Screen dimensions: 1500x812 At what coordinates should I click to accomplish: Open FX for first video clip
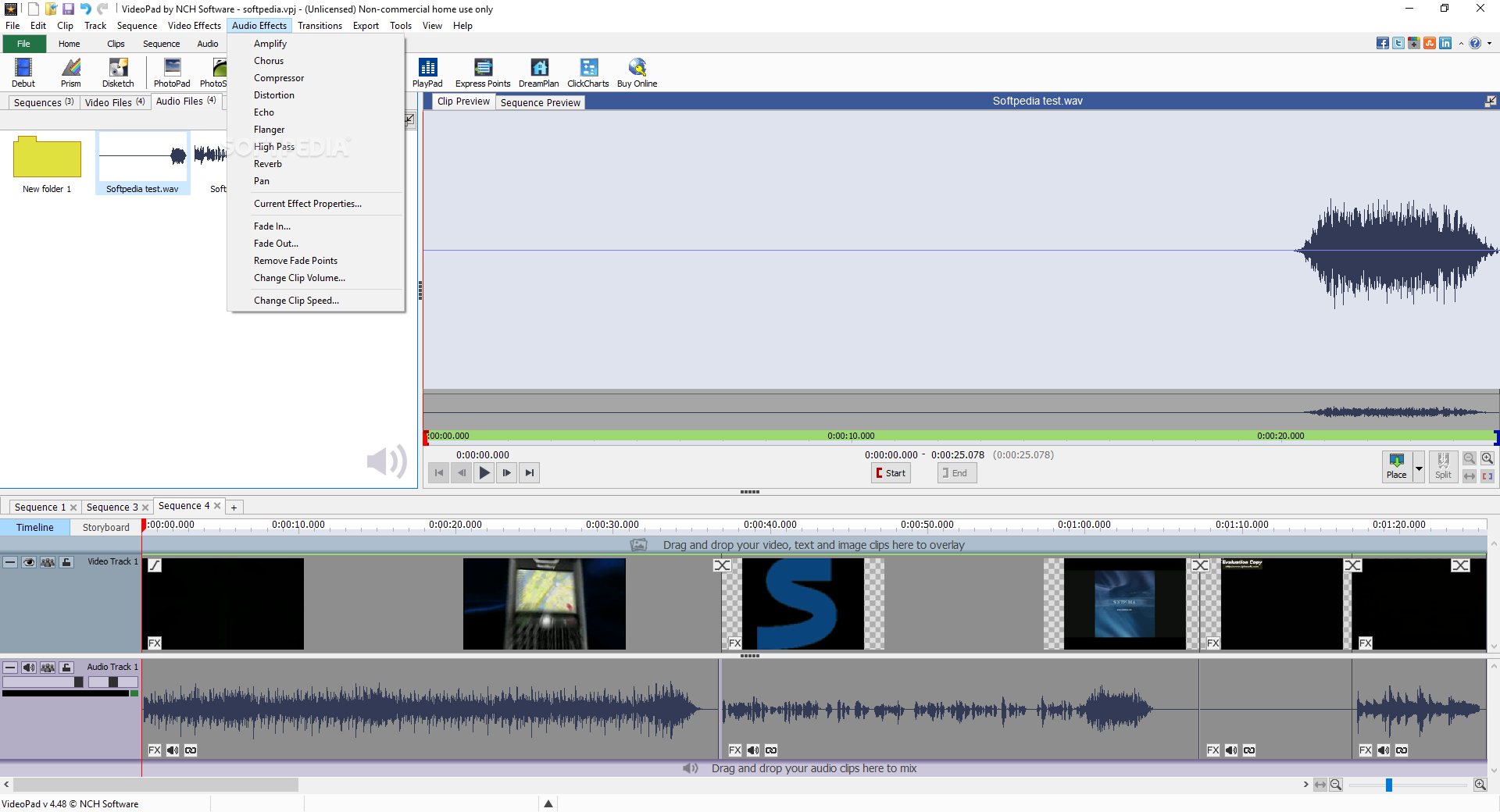click(155, 643)
